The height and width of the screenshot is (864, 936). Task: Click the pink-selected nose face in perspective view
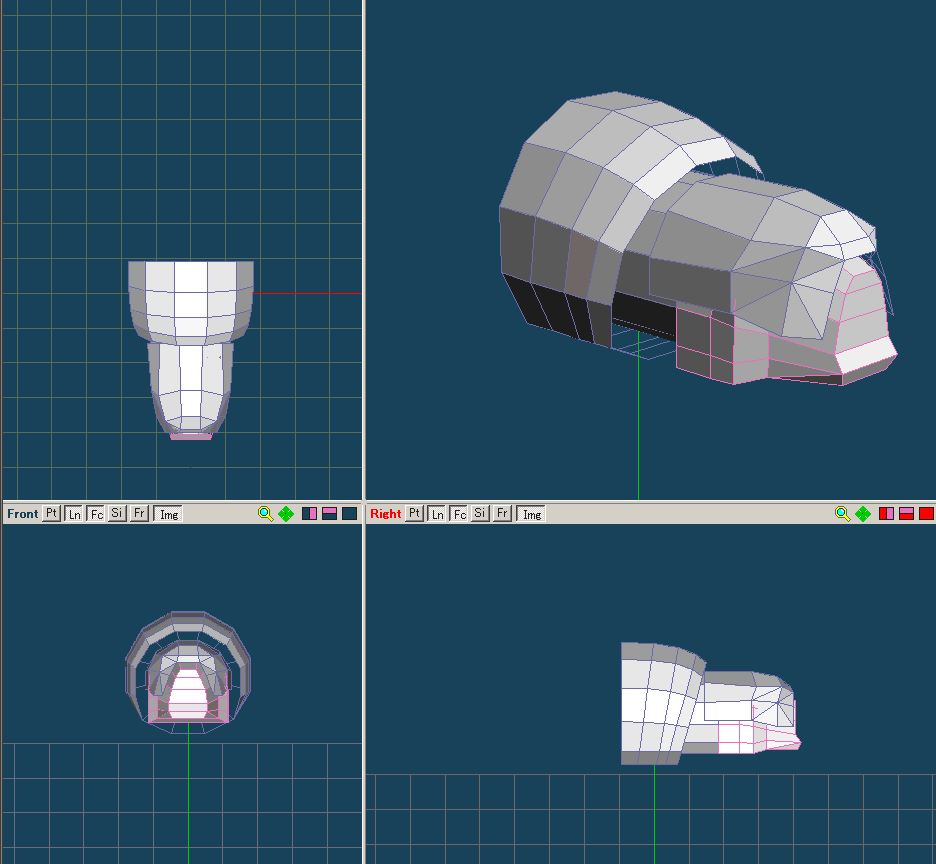pyautogui.click(x=866, y=354)
